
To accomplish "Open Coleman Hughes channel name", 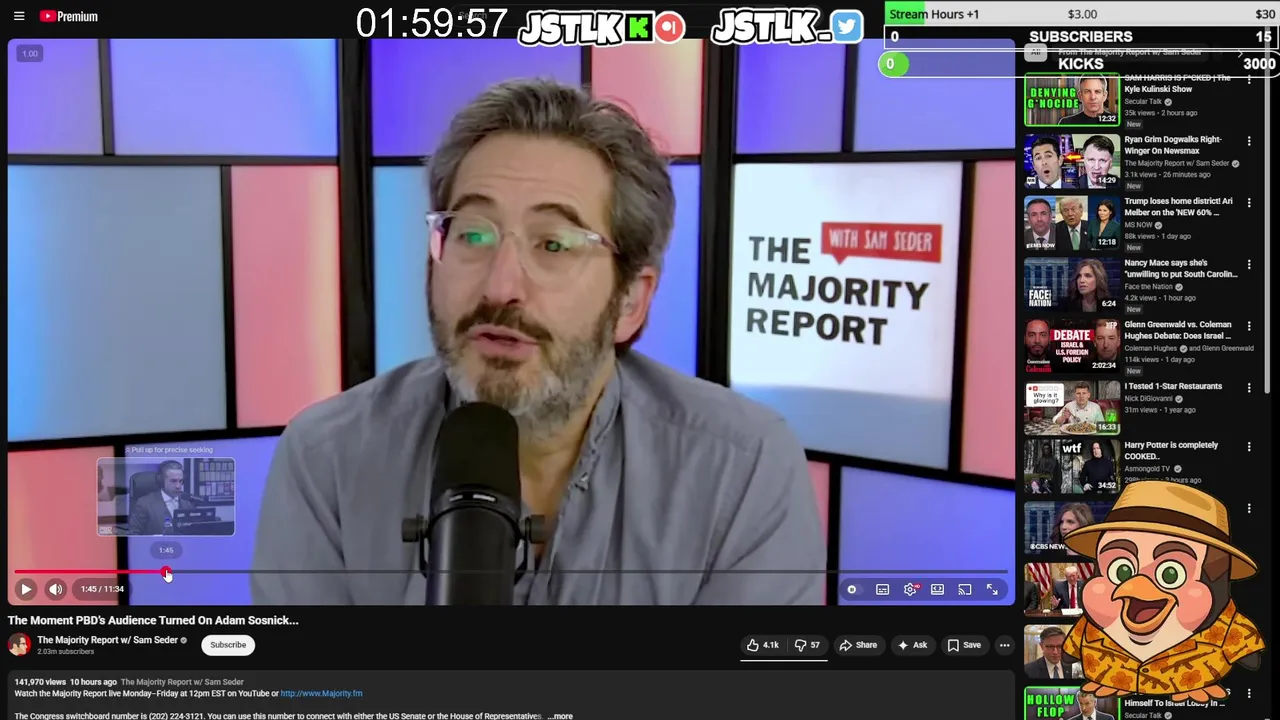I will click(1150, 348).
